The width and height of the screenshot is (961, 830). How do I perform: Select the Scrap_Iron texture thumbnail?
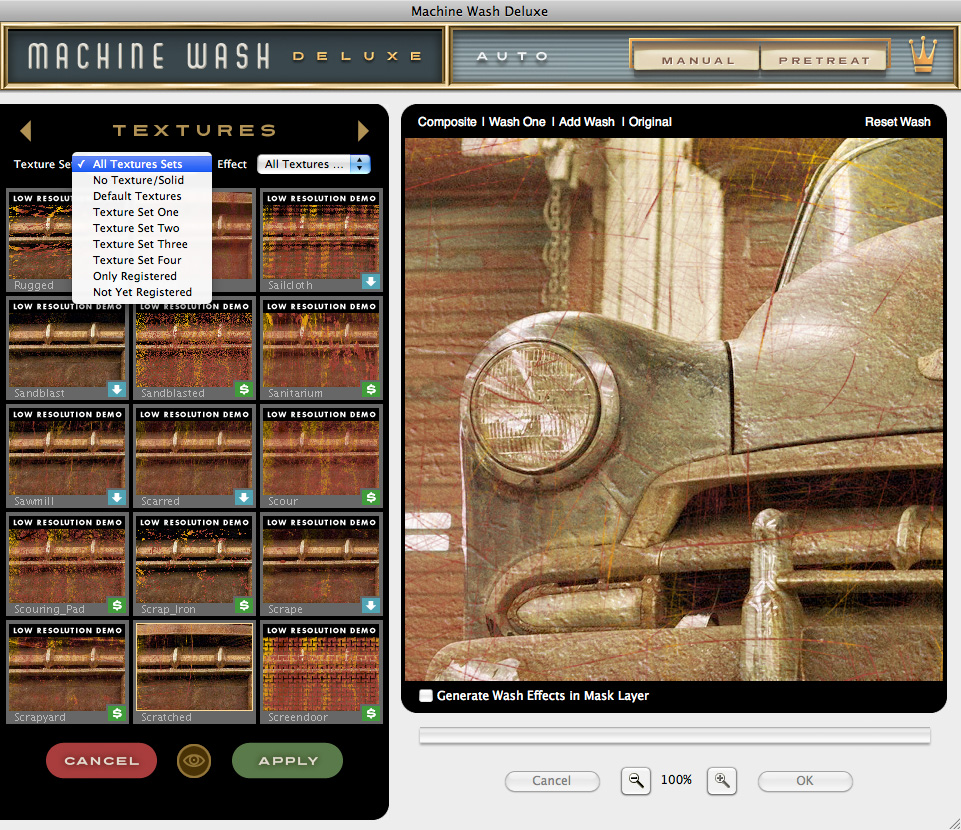[194, 565]
